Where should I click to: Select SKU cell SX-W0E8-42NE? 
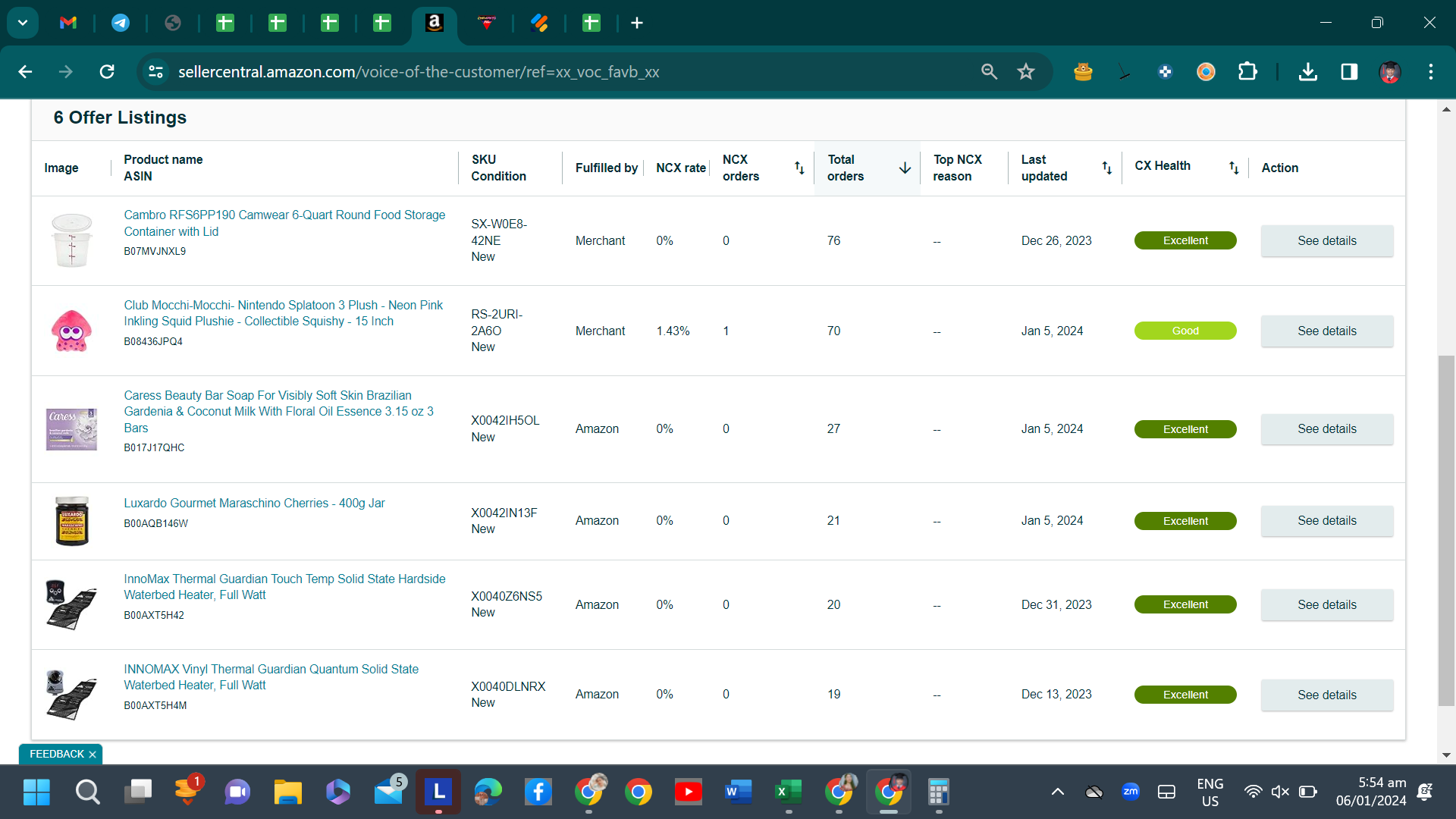click(x=499, y=232)
